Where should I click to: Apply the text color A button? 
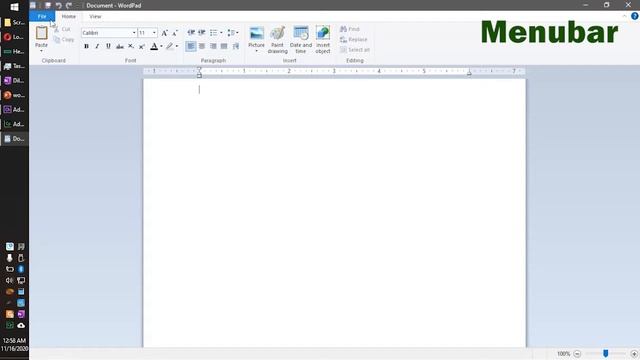154,46
